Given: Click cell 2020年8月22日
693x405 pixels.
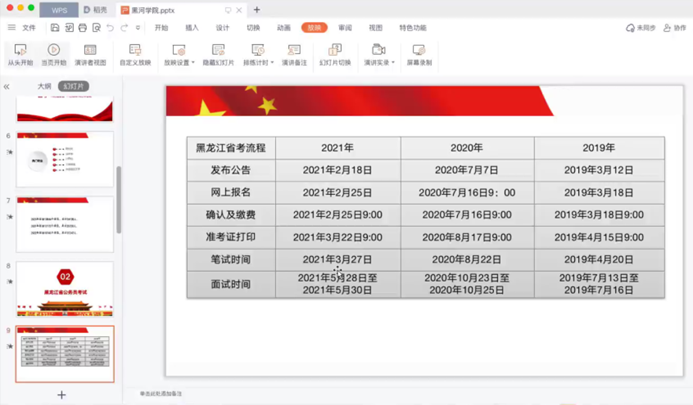Looking at the screenshot, I should pos(467,260).
